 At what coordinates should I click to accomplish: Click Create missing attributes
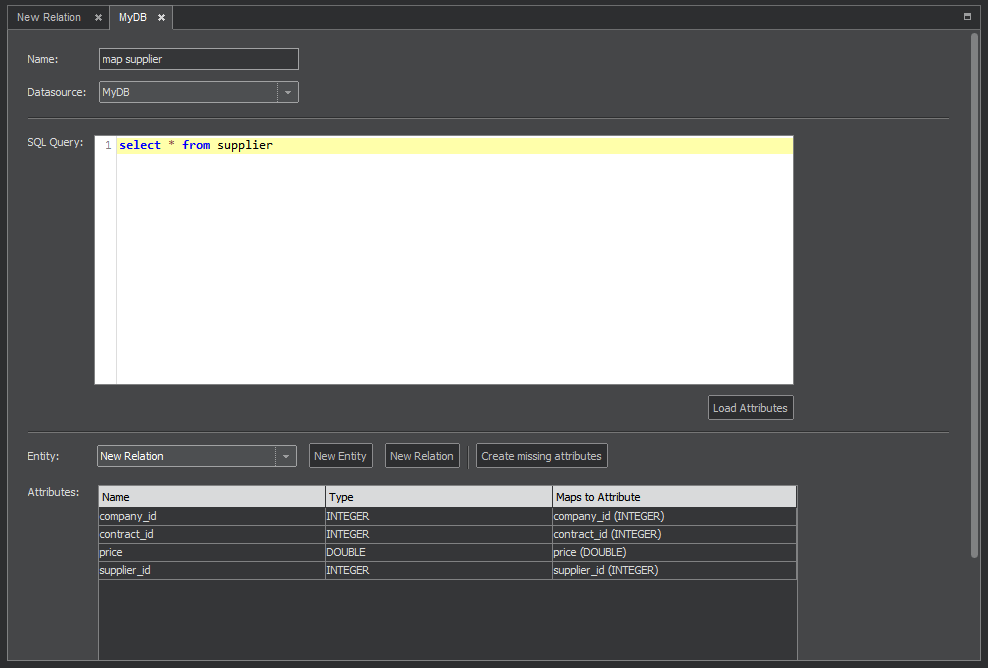[541, 456]
